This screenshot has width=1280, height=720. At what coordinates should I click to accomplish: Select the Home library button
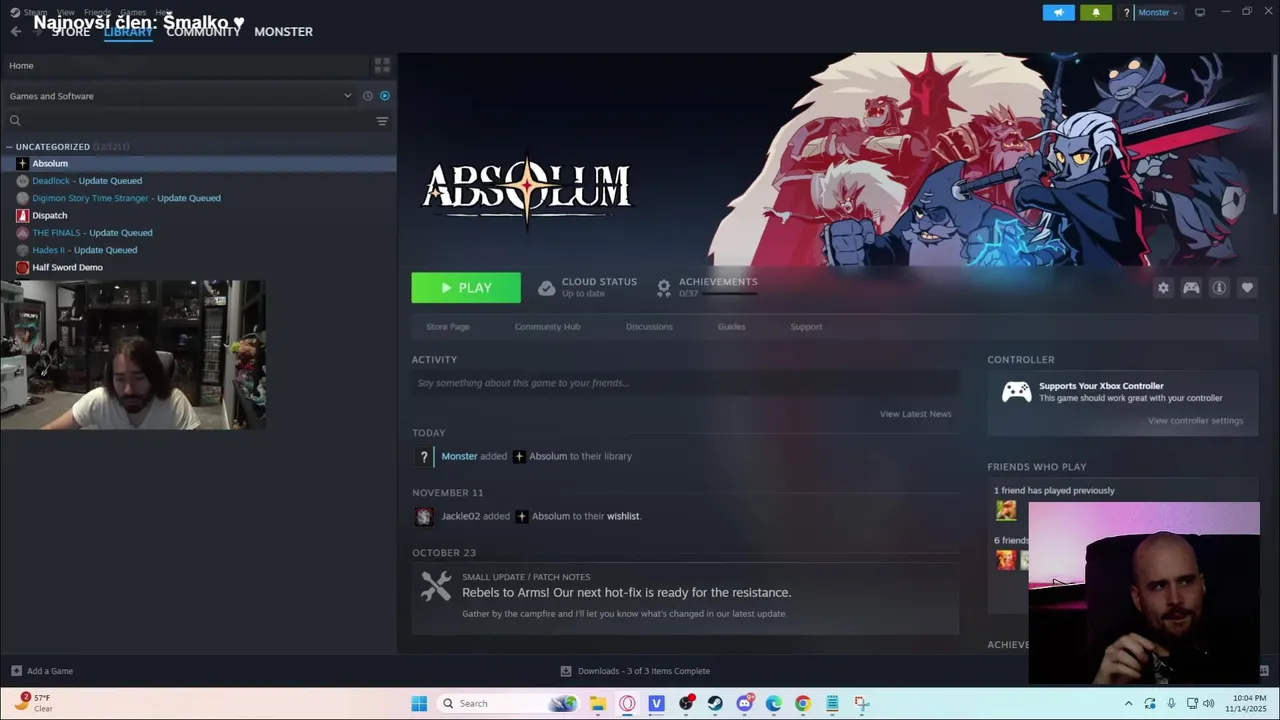point(185,65)
